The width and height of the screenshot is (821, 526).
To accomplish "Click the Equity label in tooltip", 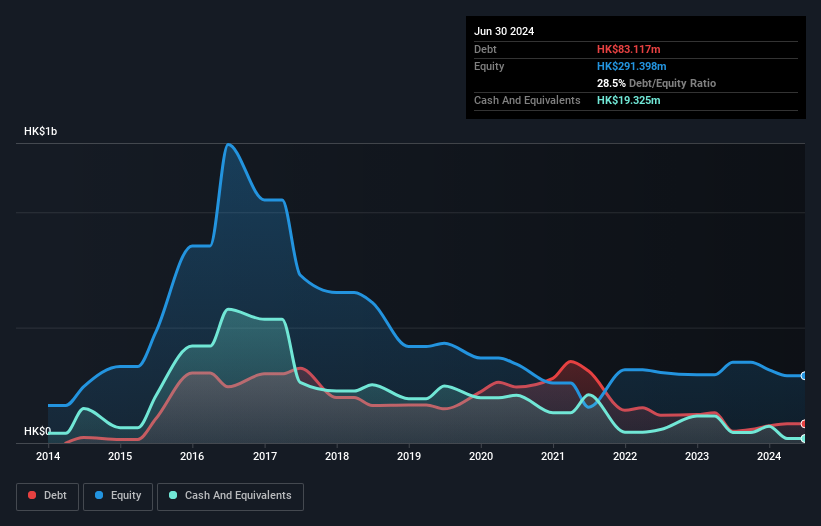I will point(489,66).
